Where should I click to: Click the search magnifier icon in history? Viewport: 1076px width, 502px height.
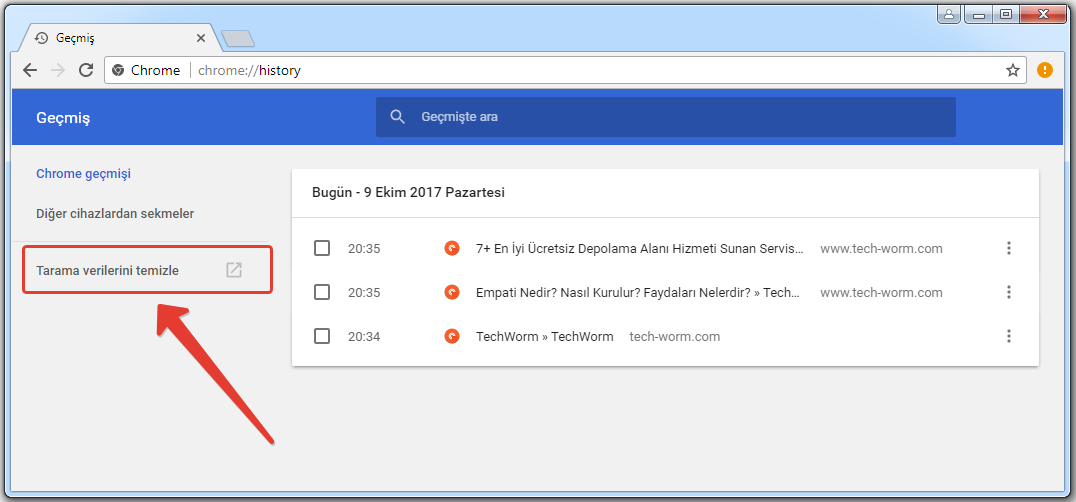[397, 117]
